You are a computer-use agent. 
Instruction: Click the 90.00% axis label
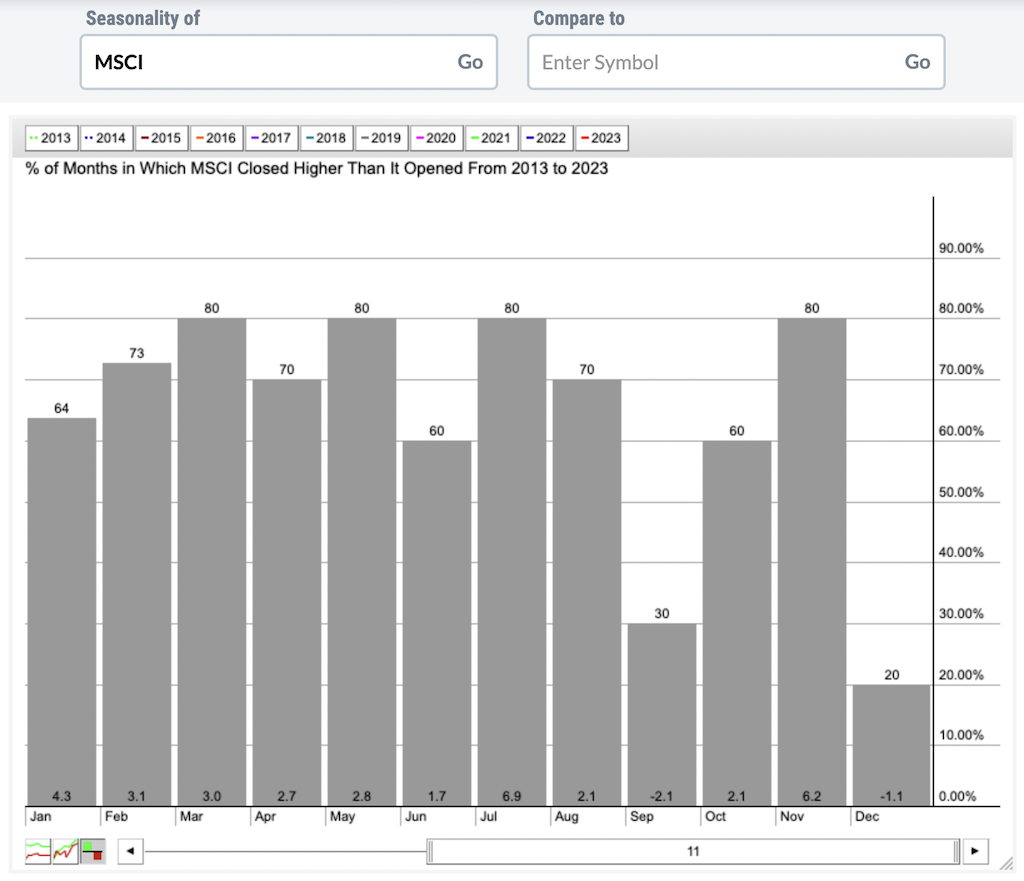point(961,248)
